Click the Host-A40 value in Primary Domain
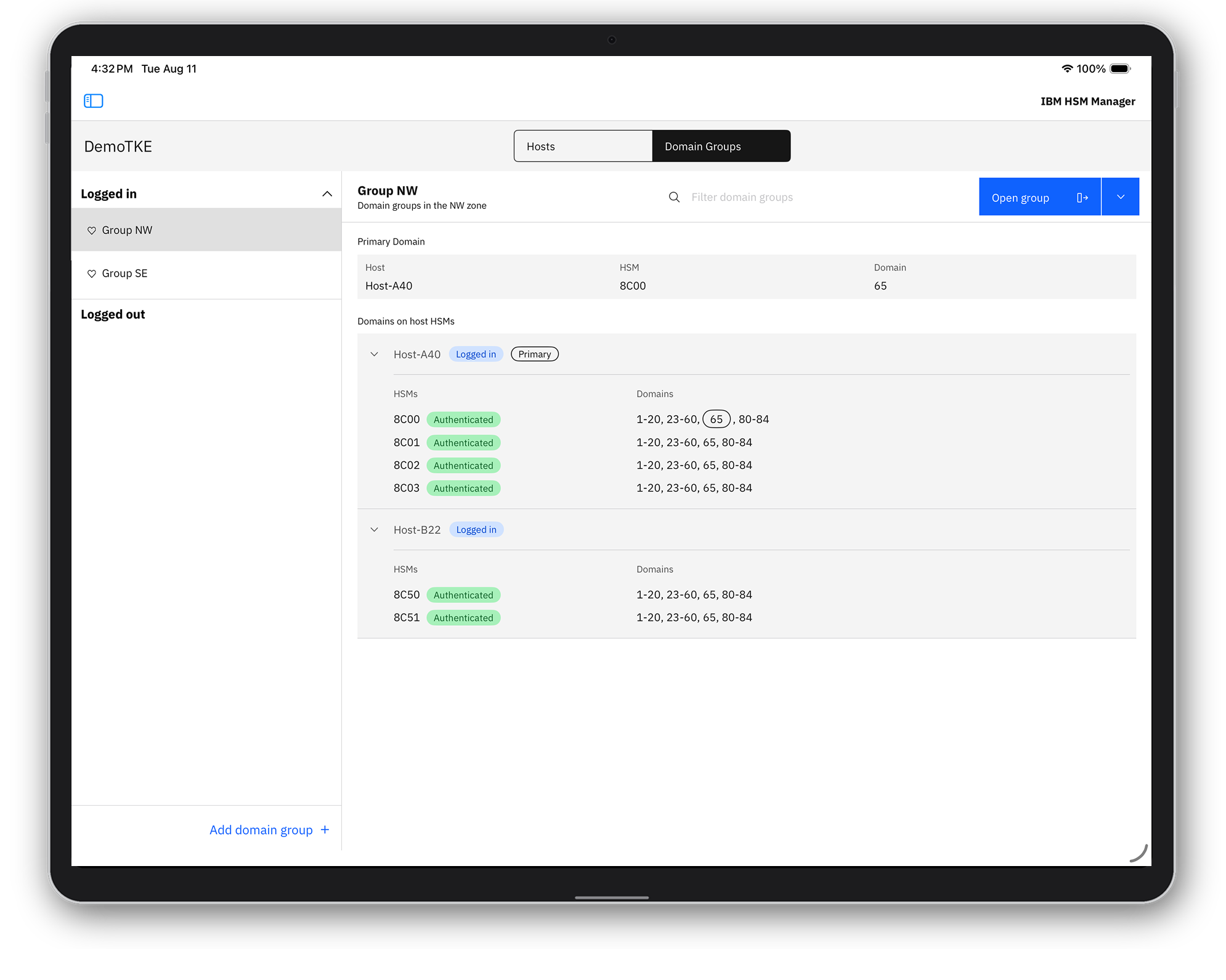The image size is (1226, 980). coord(389,286)
